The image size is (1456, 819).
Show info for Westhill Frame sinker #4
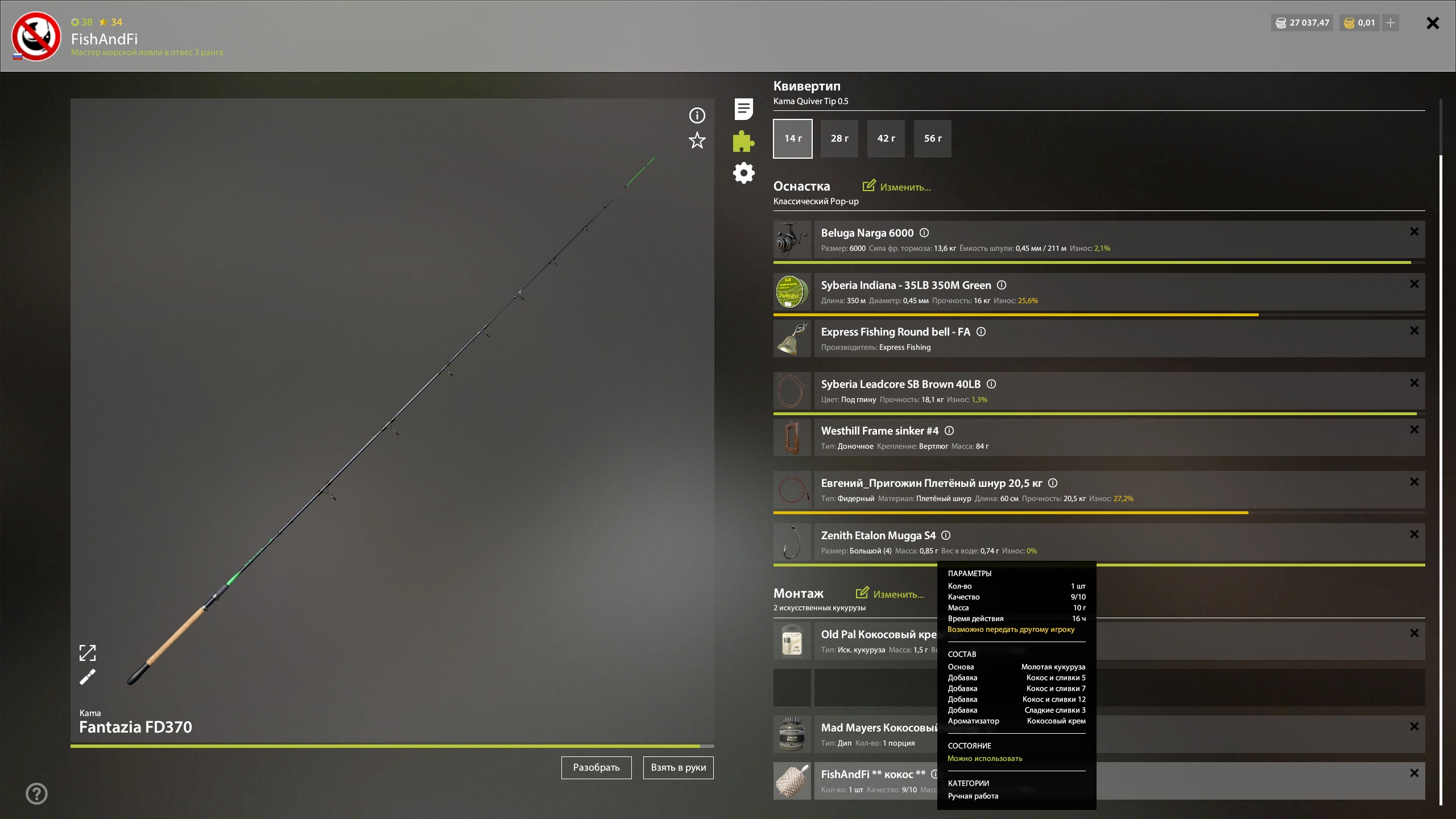[949, 431]
